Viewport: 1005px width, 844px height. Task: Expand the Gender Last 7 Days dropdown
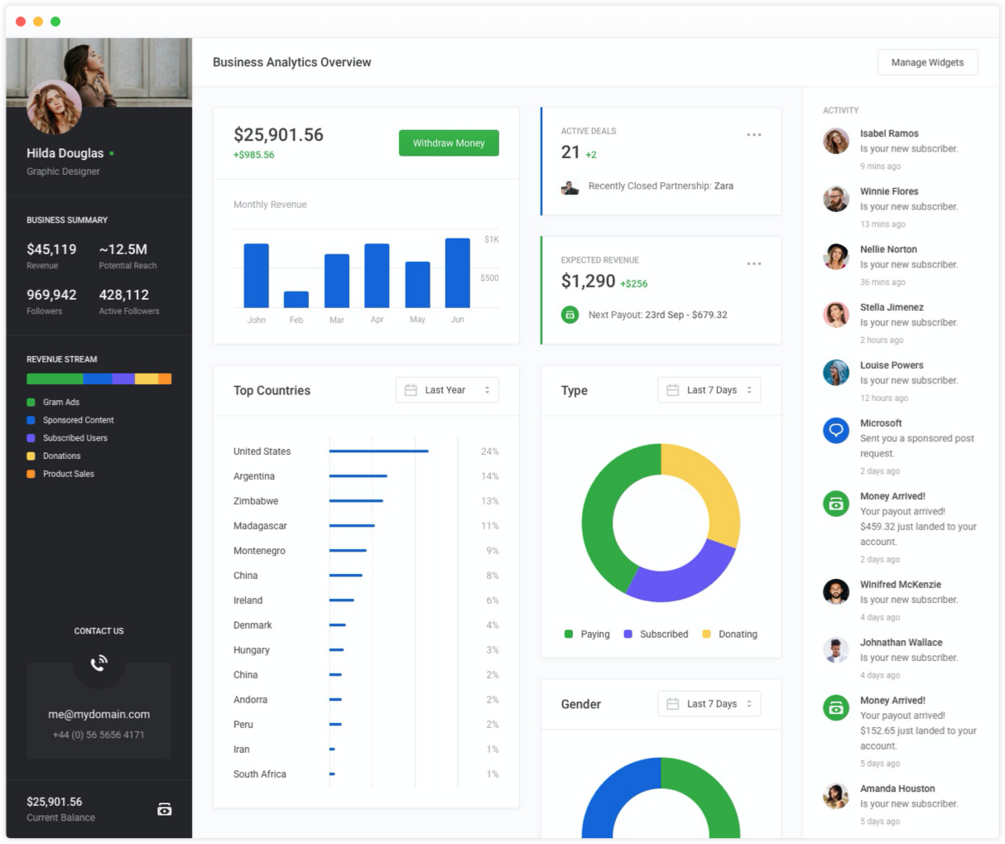coord(709,704)
